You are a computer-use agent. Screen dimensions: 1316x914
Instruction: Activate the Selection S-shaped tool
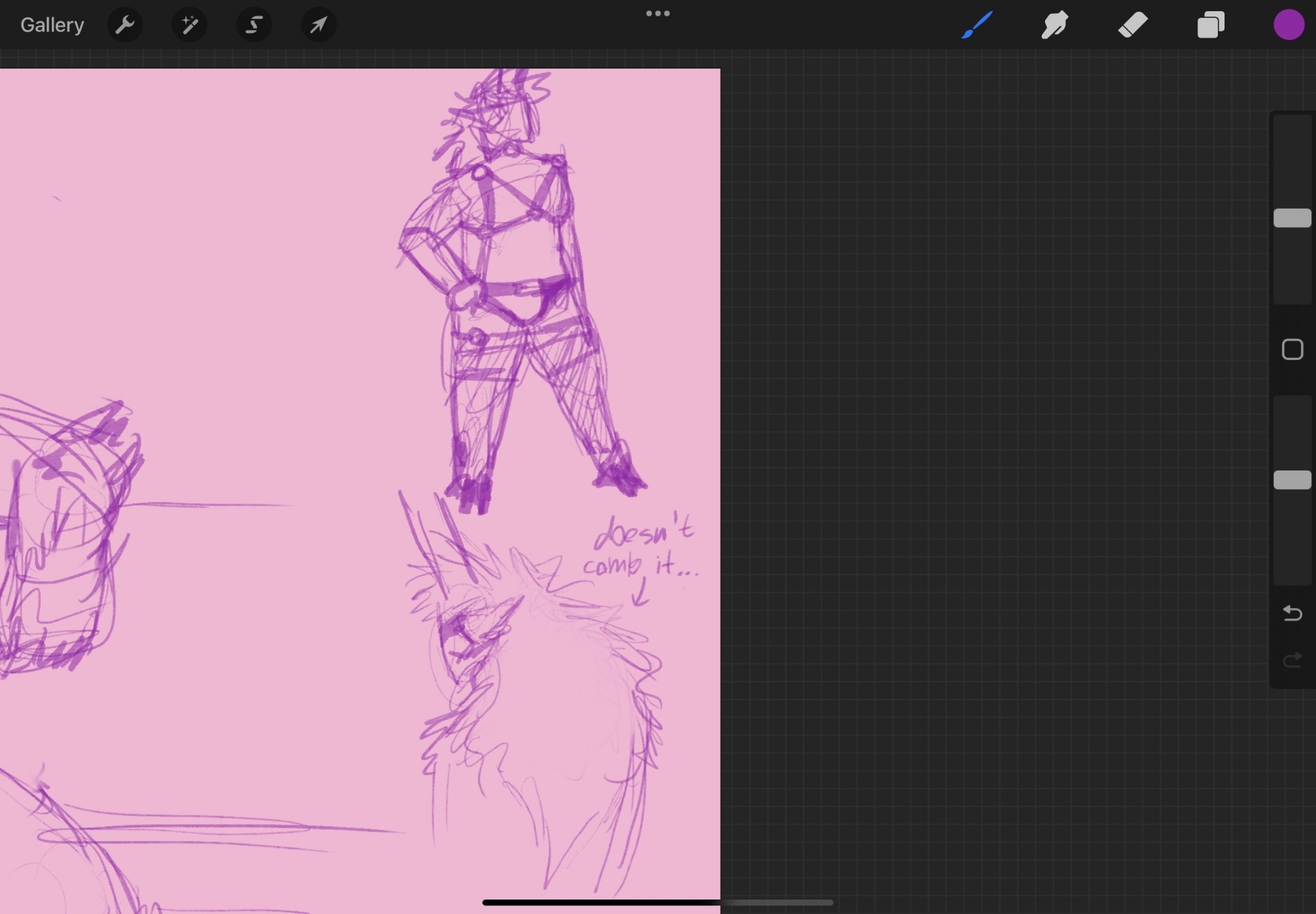click(254, 25)
